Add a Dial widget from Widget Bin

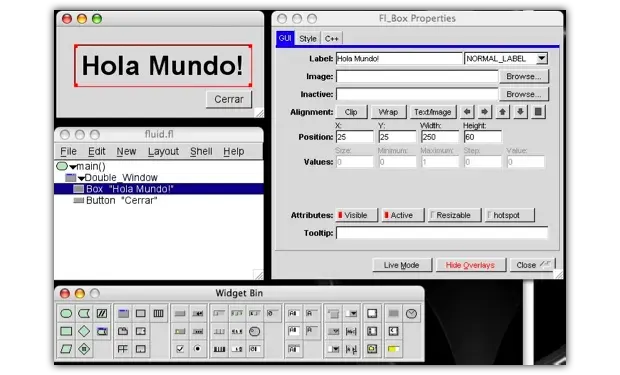click(255, 331)
